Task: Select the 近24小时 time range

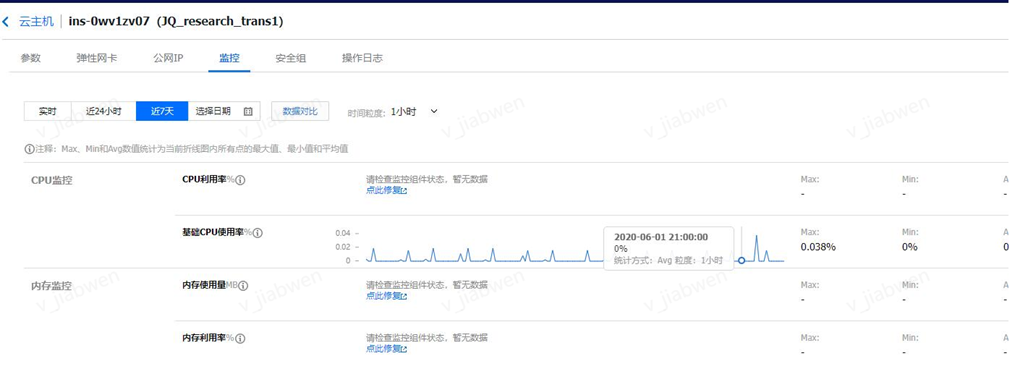Action: (103, 111)
